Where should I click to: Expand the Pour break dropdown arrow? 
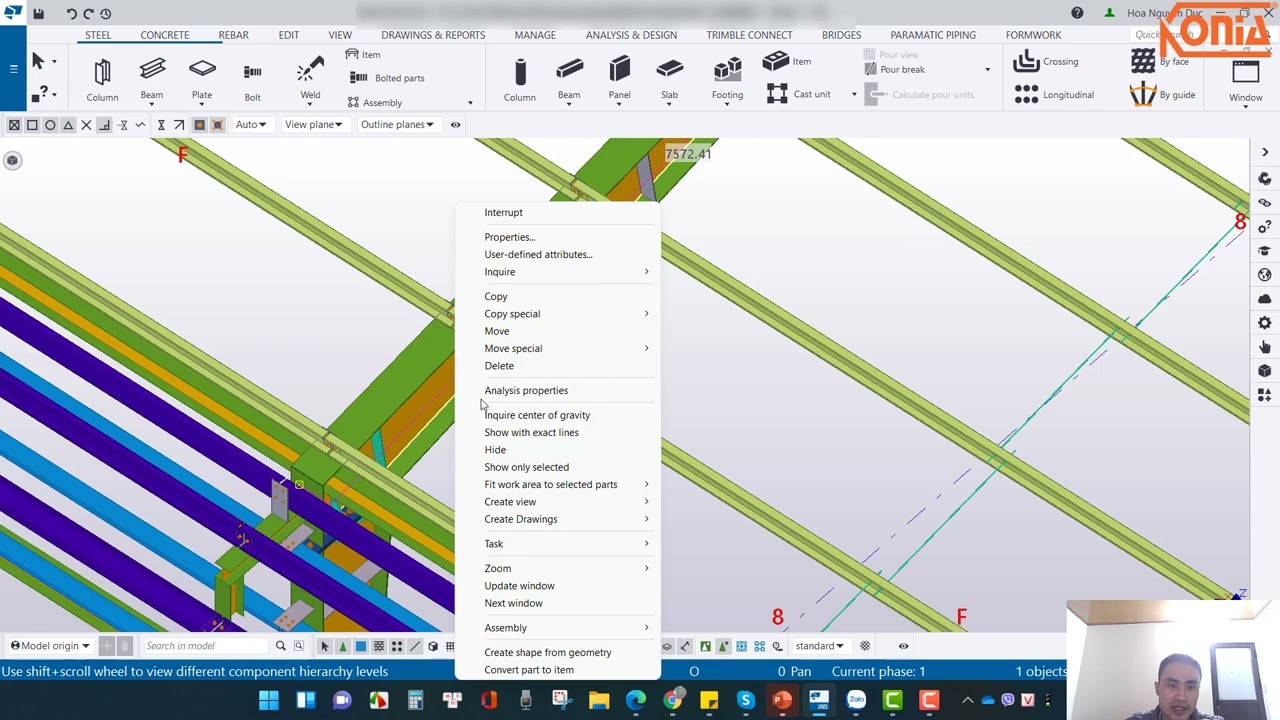987,70
